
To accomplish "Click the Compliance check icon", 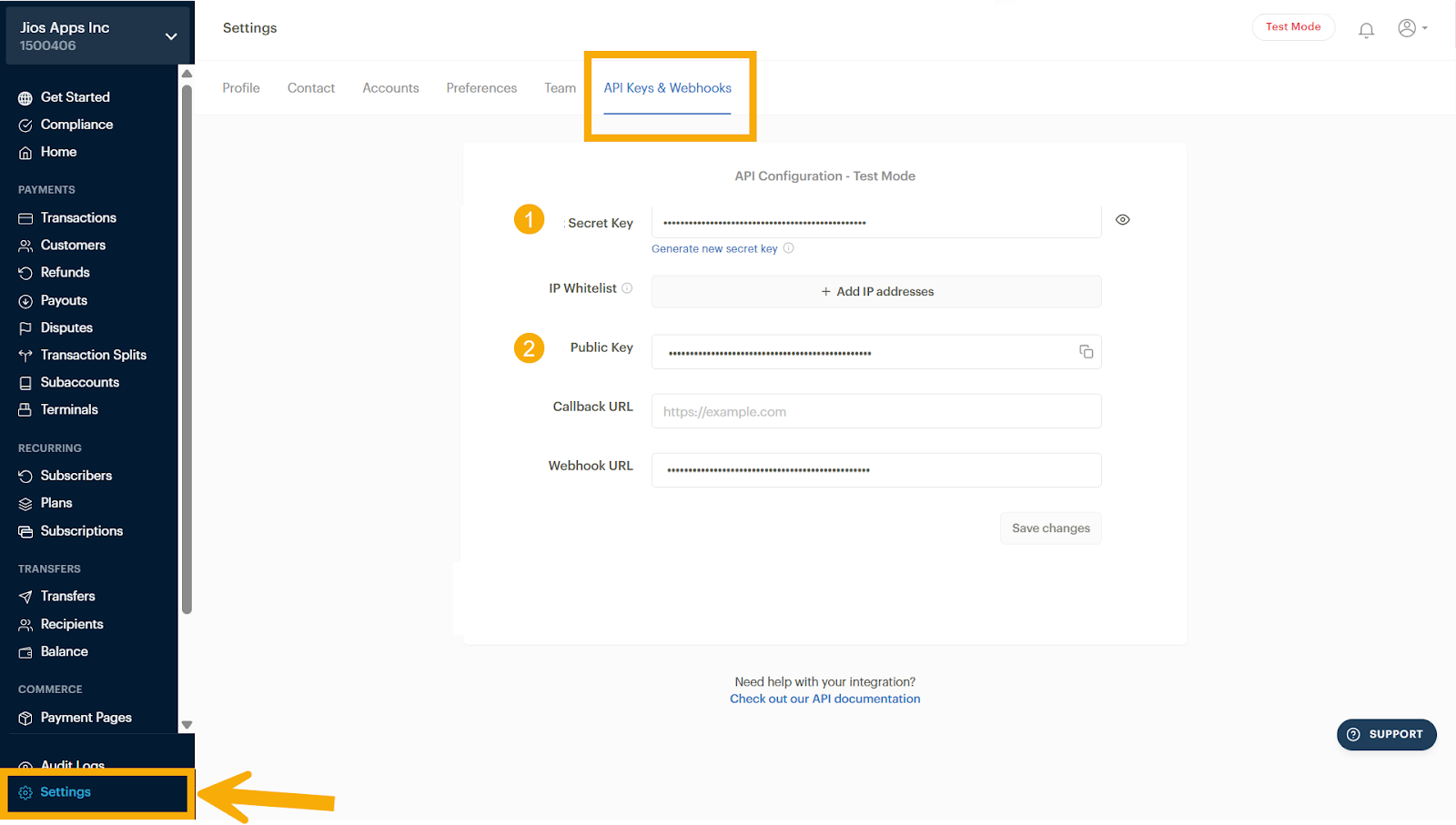I will coord(25,126).
